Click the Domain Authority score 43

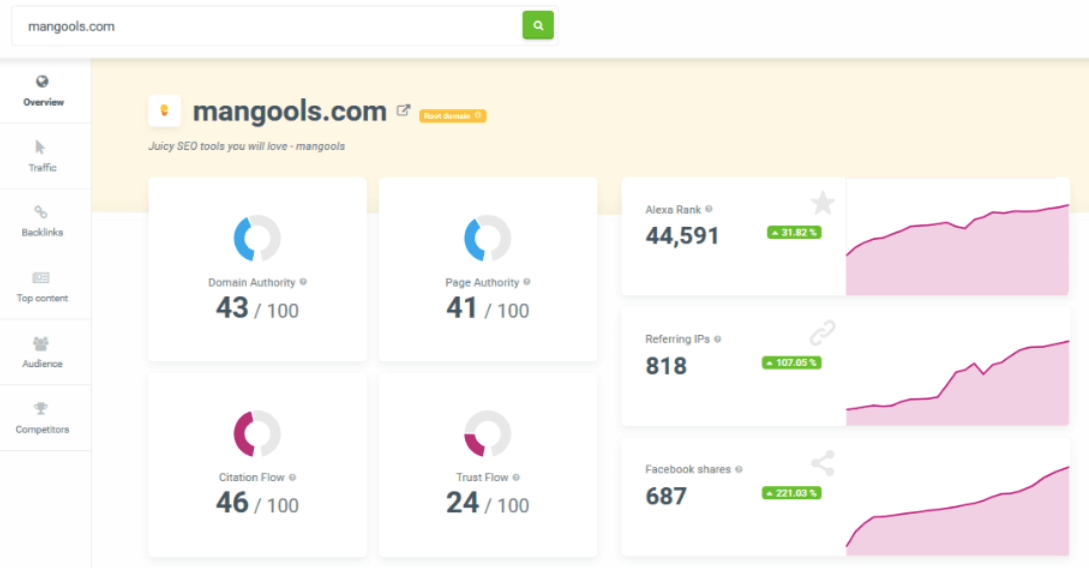point(232,308)
